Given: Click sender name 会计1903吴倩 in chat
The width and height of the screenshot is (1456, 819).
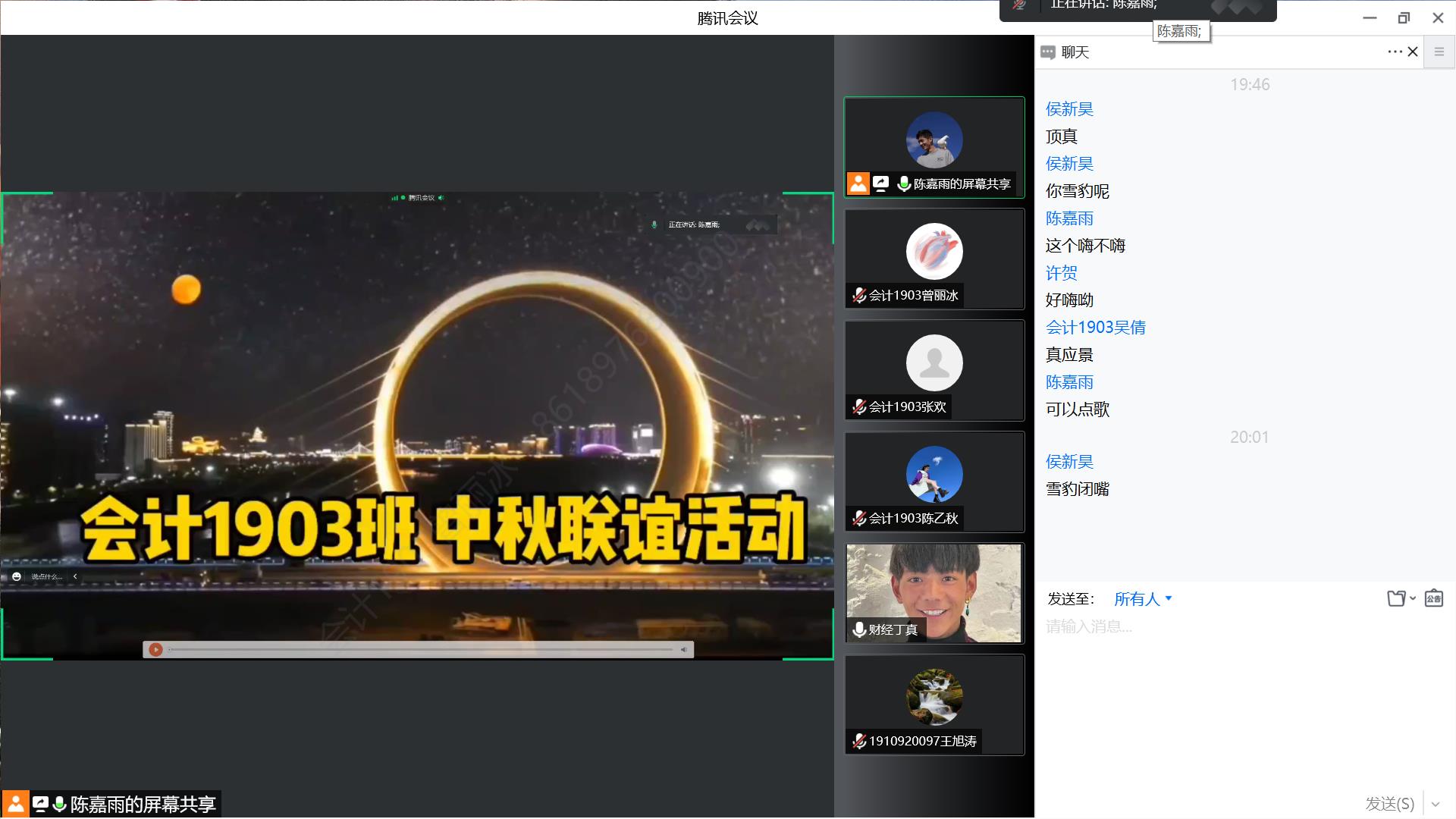Looking at the screenshot, I should (x=1095, y=328).
